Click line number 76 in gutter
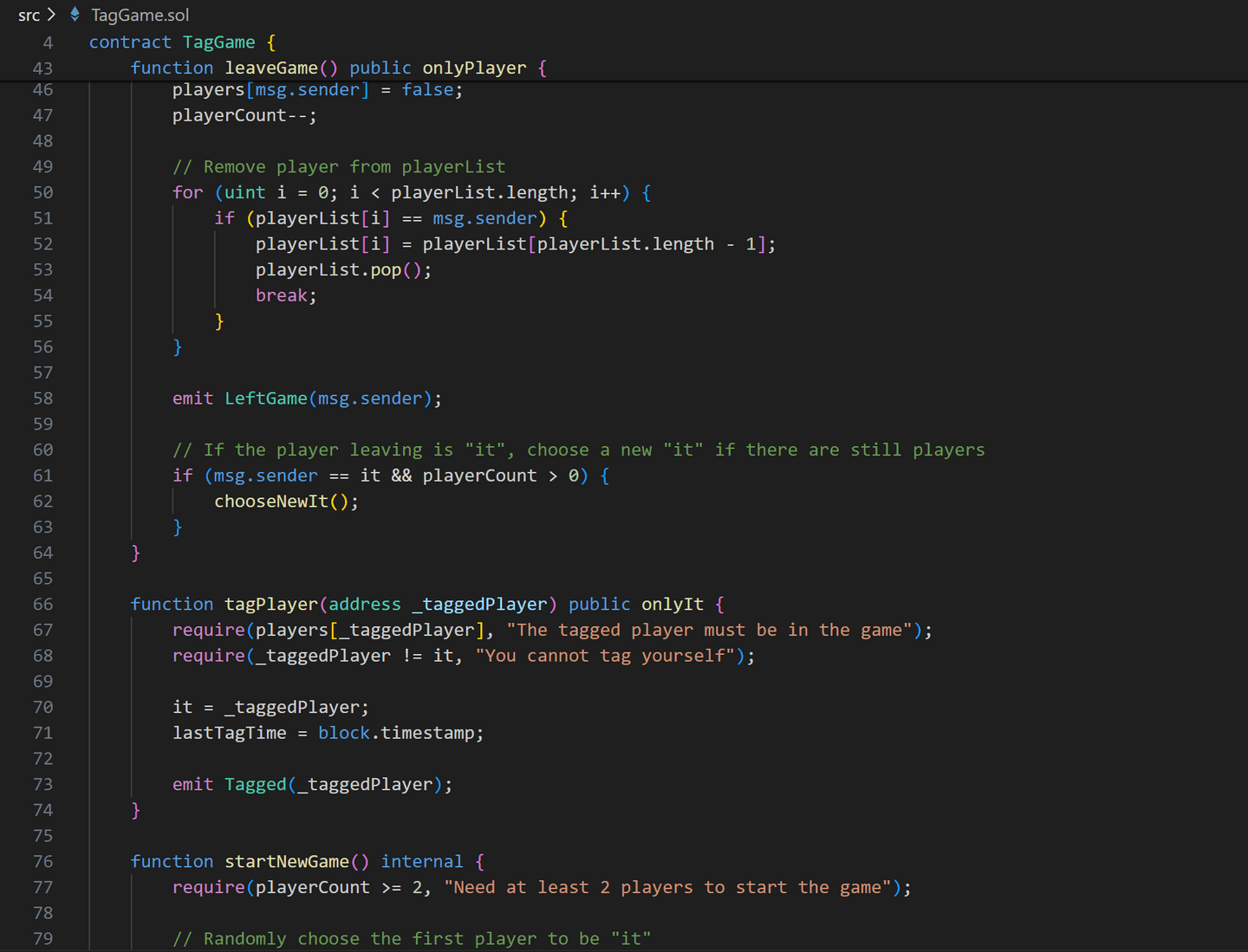This screenshot has height=952, width=1248. 42,861
